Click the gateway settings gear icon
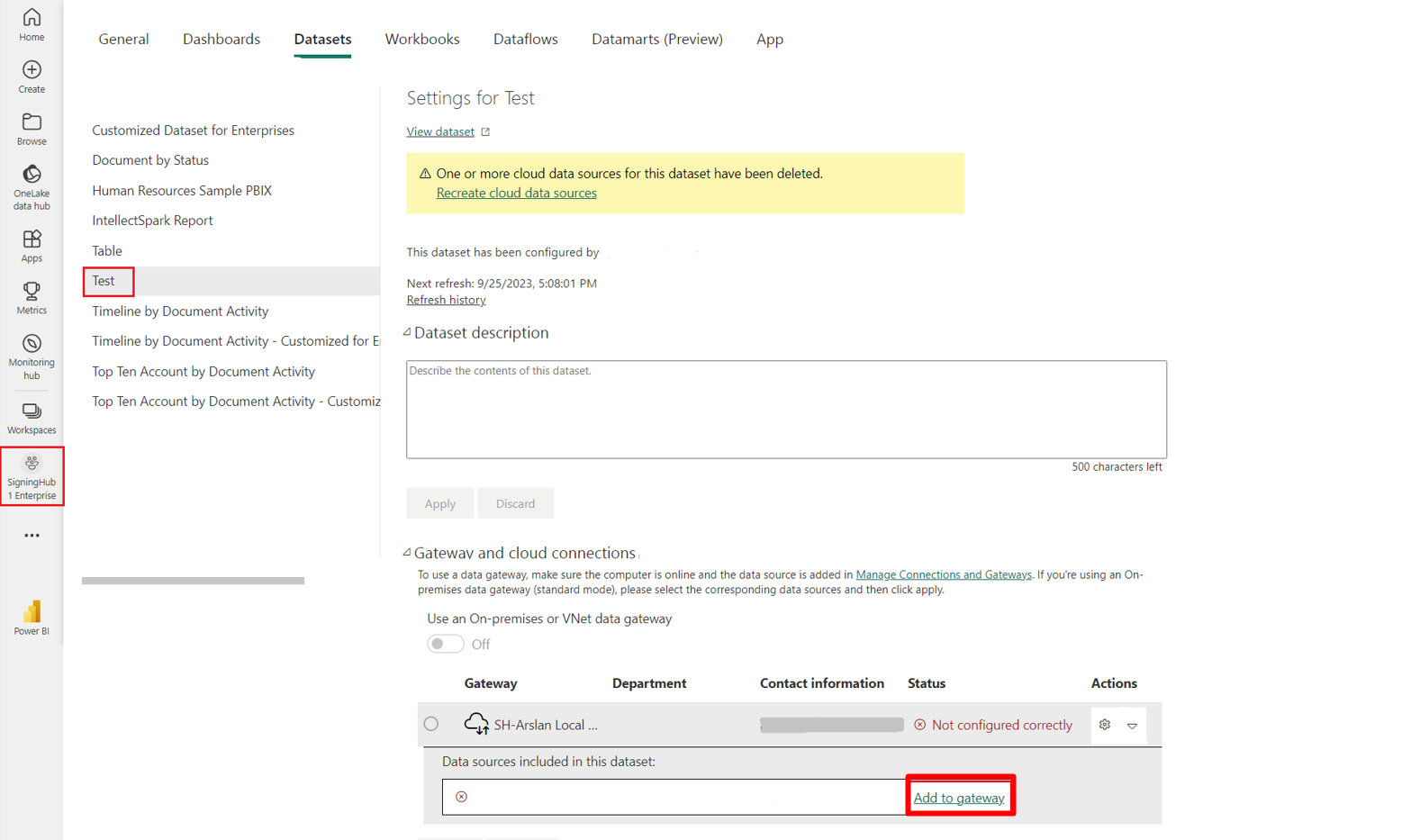This screenshot has width=1420, height=840. (x=1105, y=725)
